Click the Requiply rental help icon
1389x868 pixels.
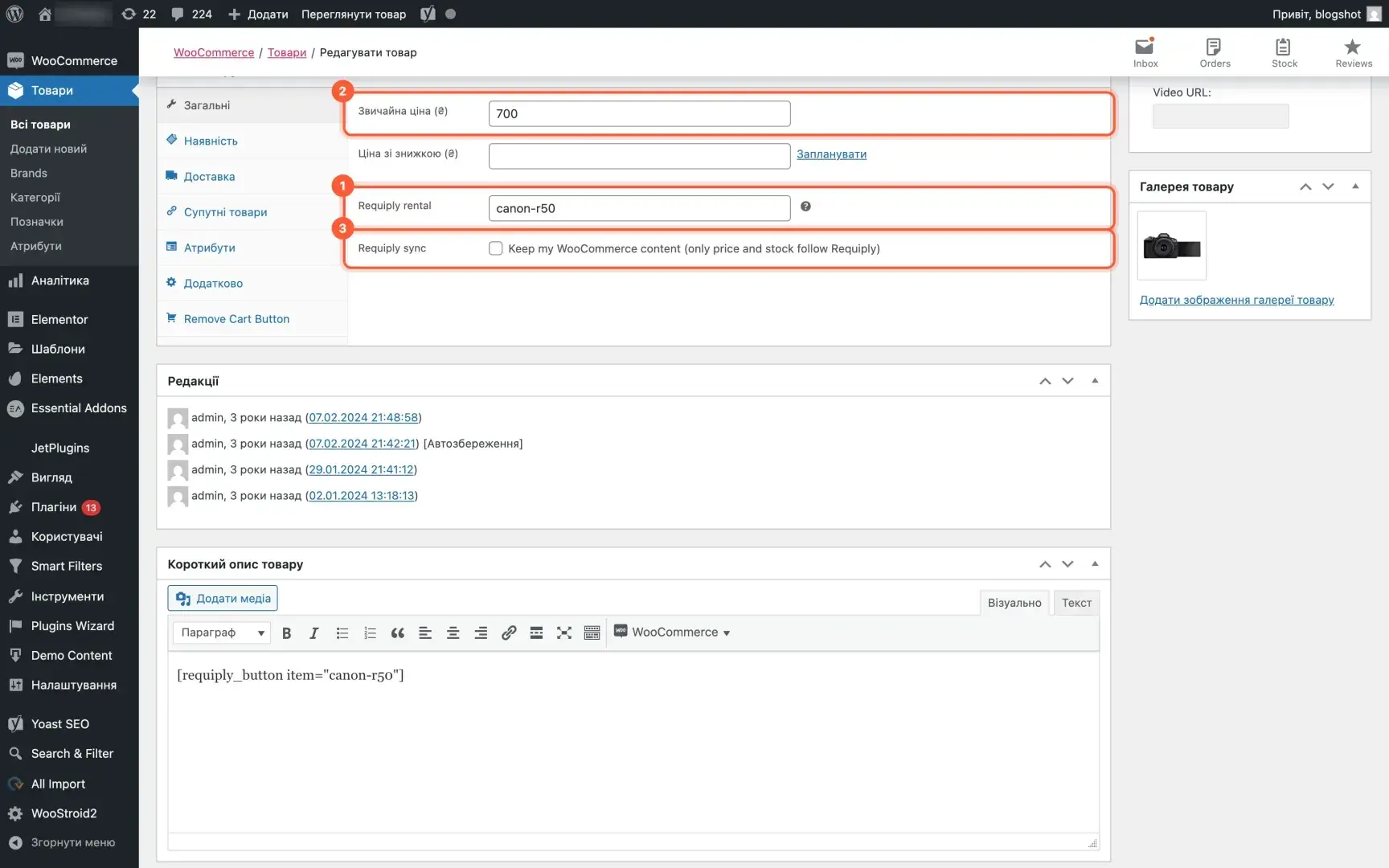pos(805,207)
